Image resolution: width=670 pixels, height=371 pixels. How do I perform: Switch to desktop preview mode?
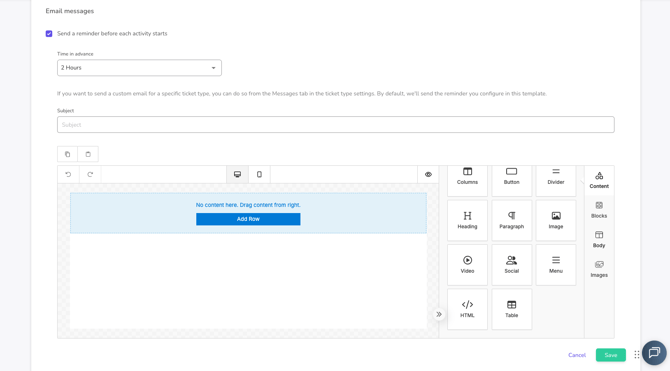pyautogui.click(x=237, y=174)
